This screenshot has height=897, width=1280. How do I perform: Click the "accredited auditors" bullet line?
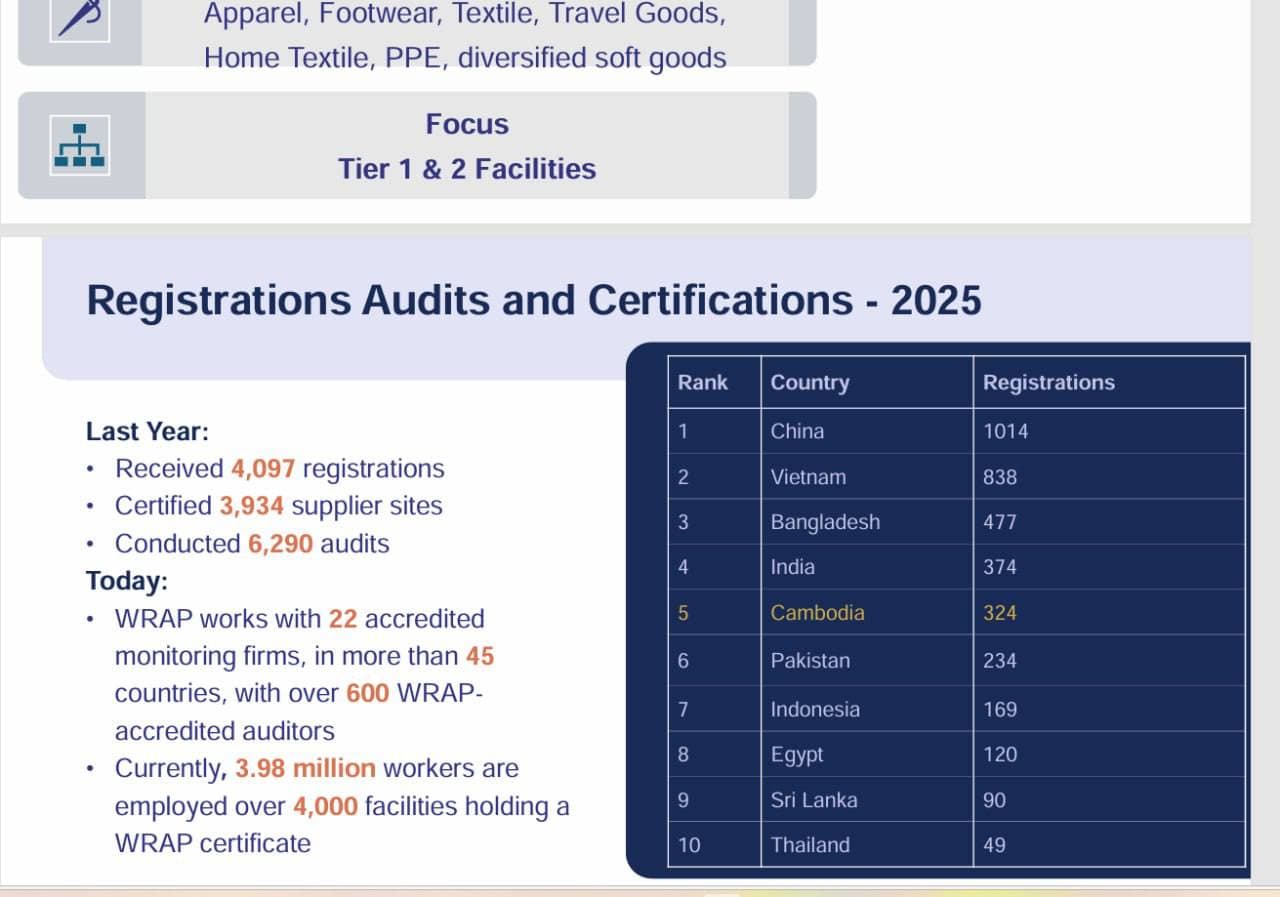click(225, 732)
